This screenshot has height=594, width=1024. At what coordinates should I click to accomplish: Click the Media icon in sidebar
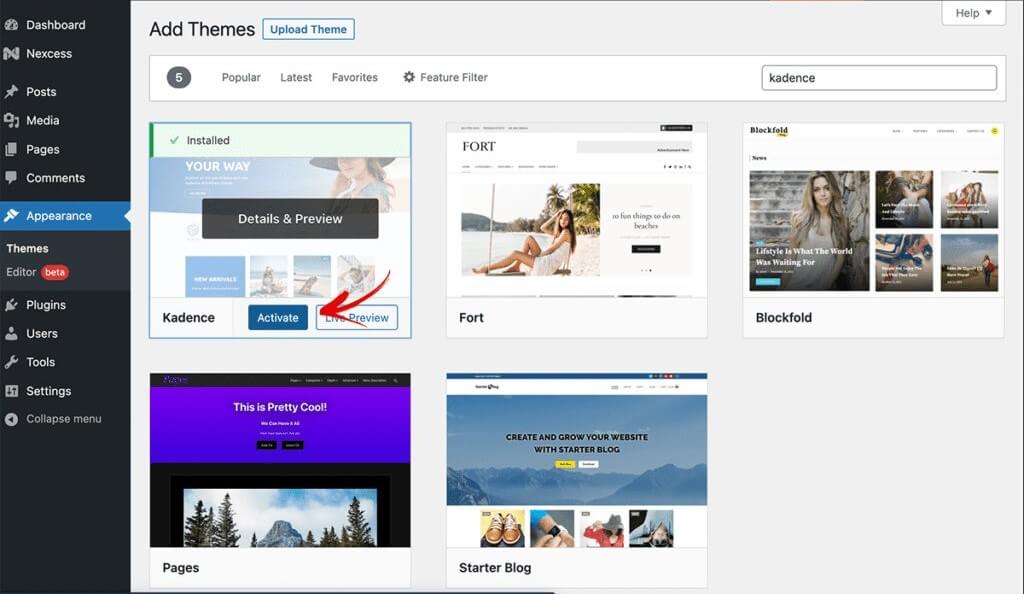pos(11,120)
